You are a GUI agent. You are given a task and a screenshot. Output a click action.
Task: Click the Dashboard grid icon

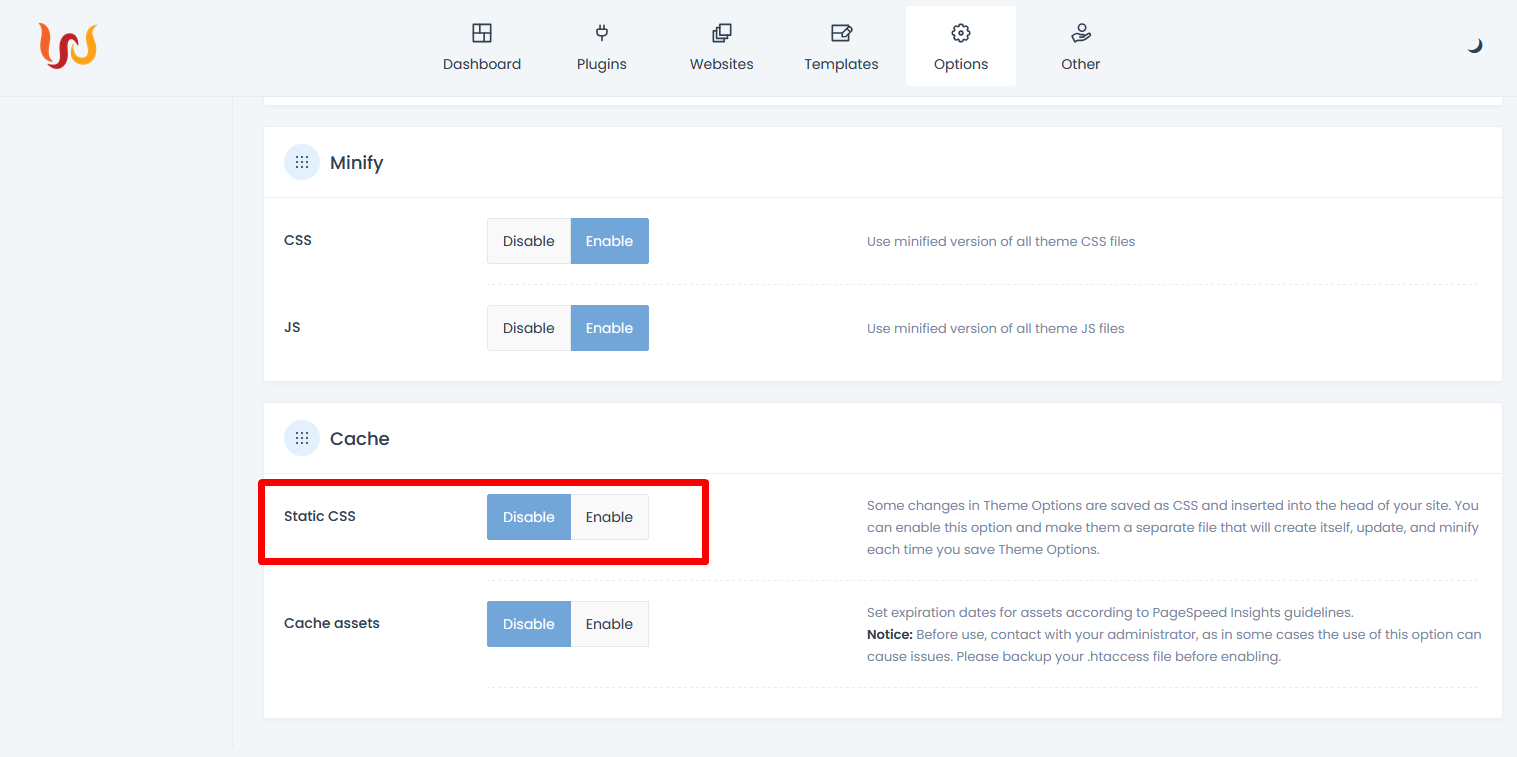pos(482,33)
